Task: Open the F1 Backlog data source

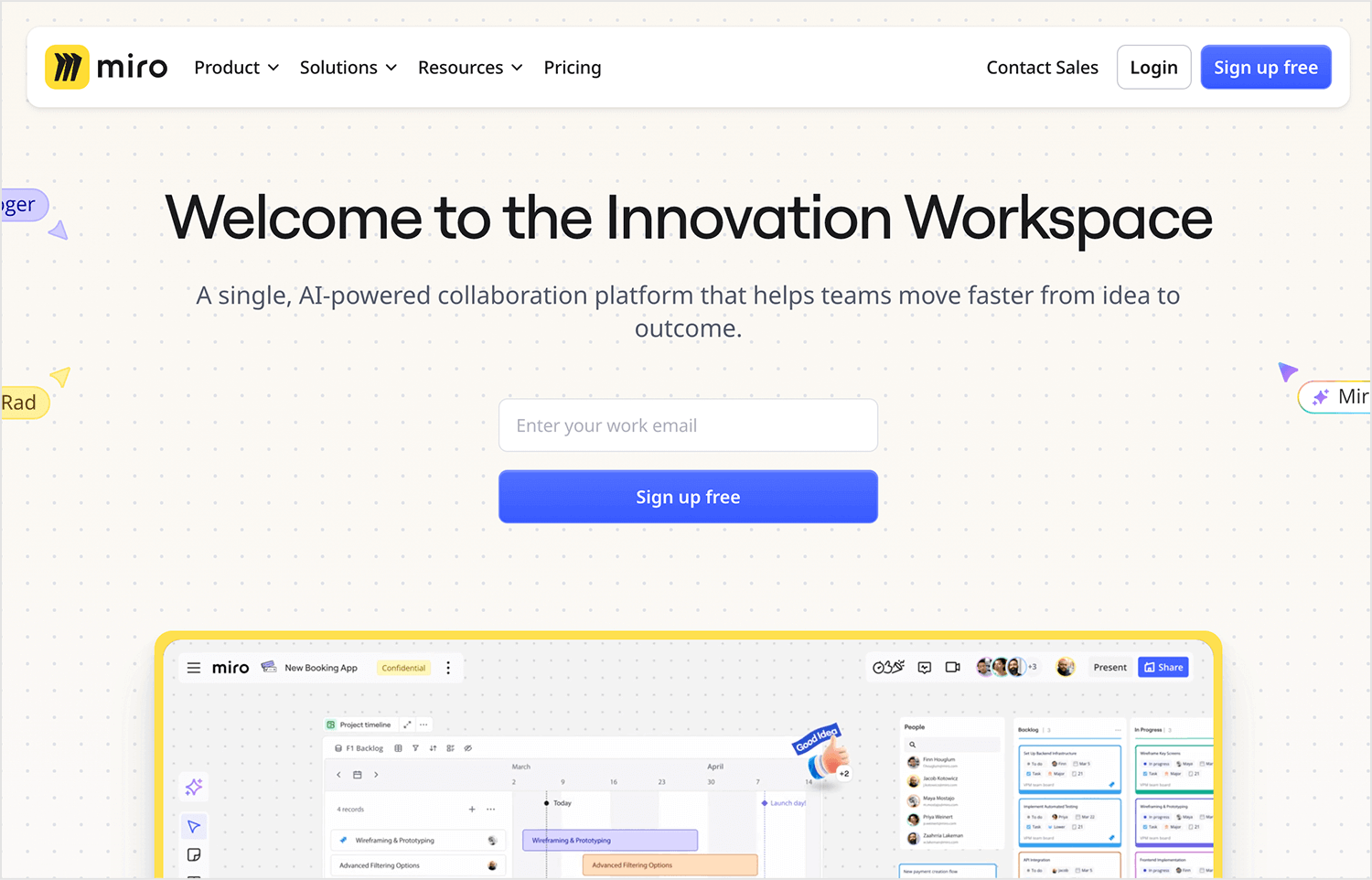Action: [x=359, y=748]
